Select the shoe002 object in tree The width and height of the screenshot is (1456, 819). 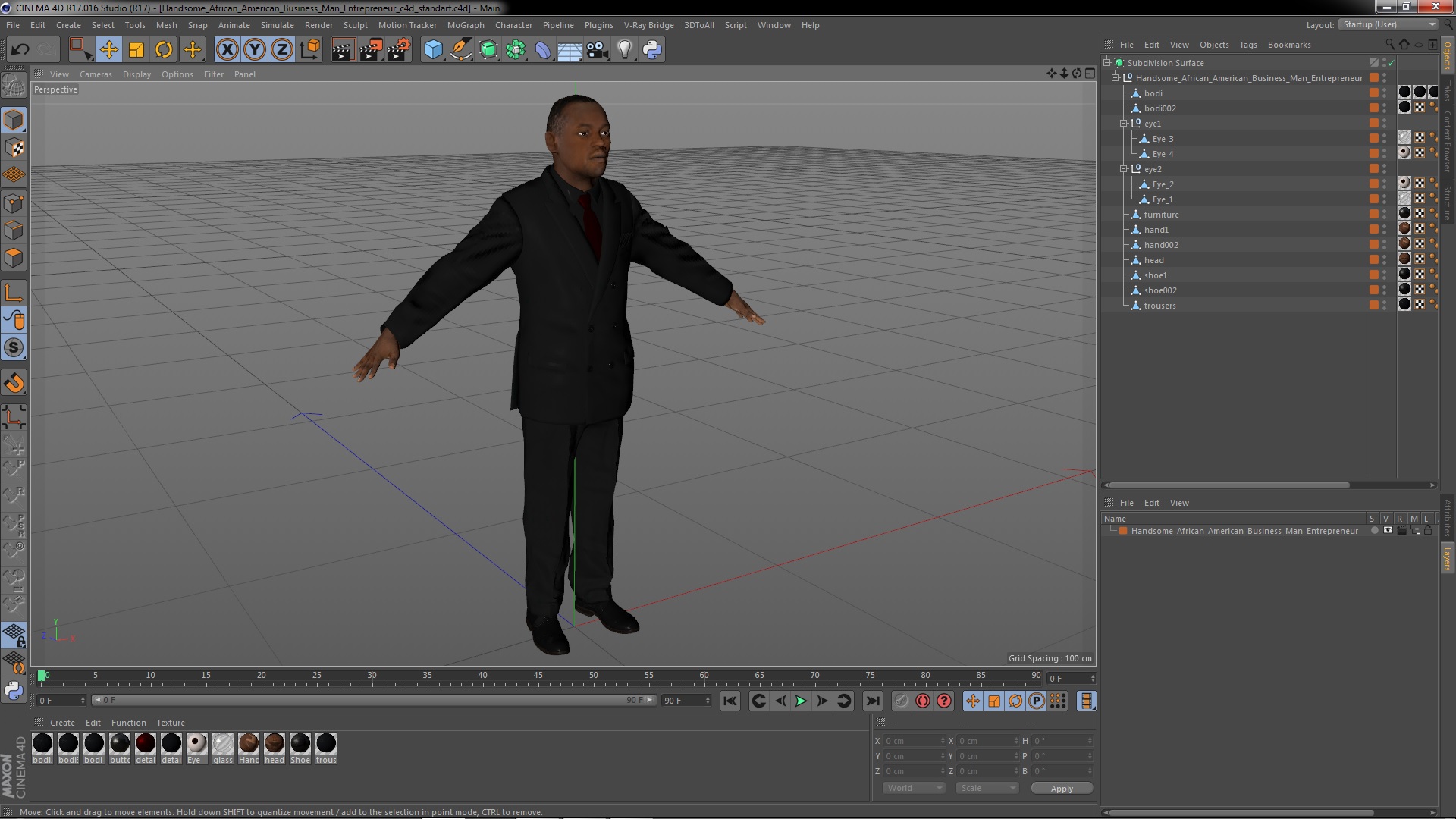(x=1160, y=290)
